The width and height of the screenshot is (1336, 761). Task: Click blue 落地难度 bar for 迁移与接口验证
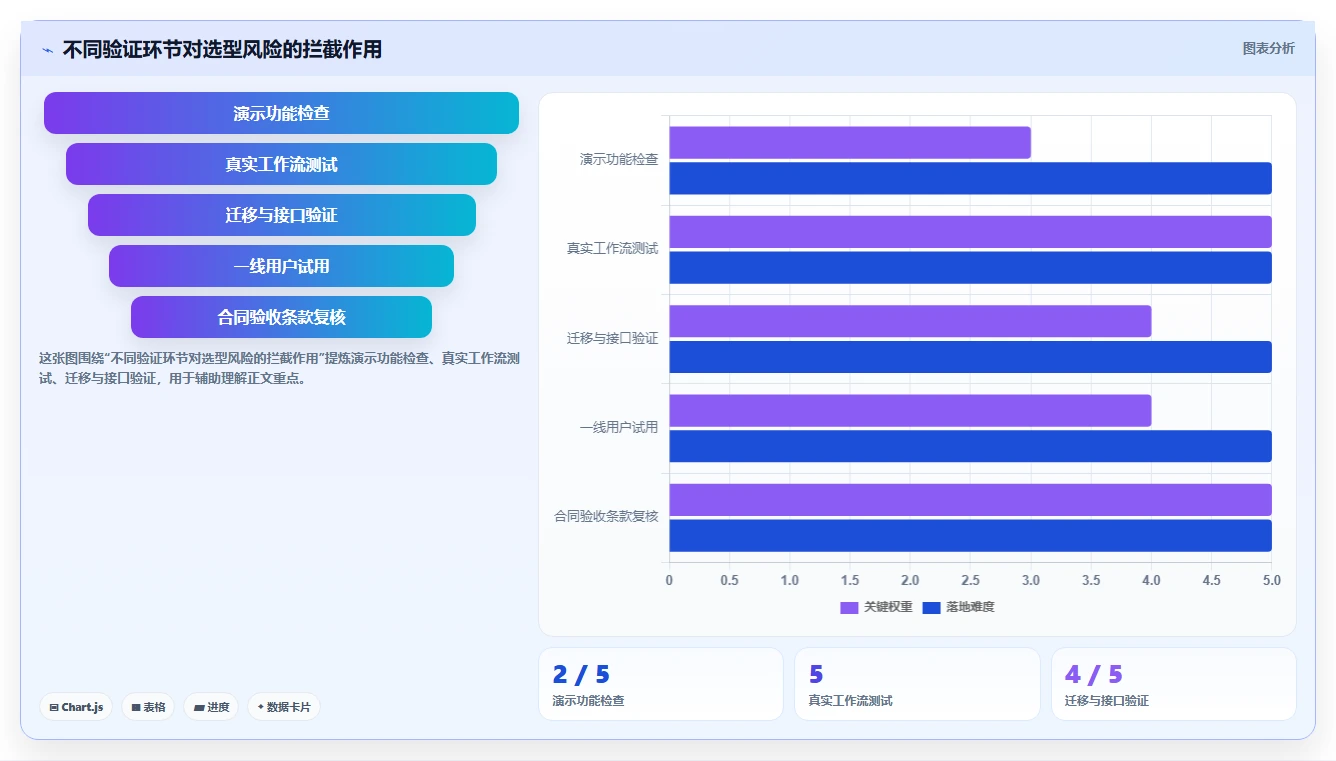970,357
